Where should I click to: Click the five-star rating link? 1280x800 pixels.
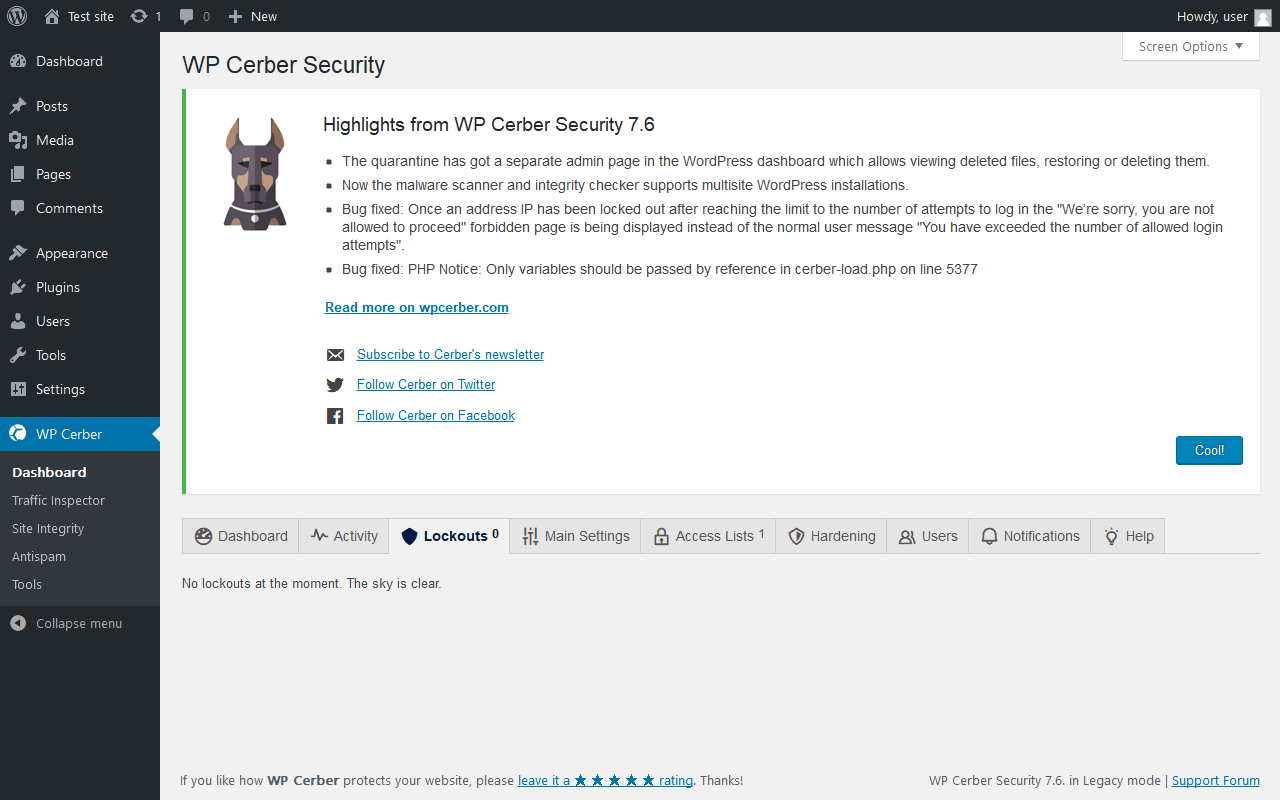click(605, 780)
